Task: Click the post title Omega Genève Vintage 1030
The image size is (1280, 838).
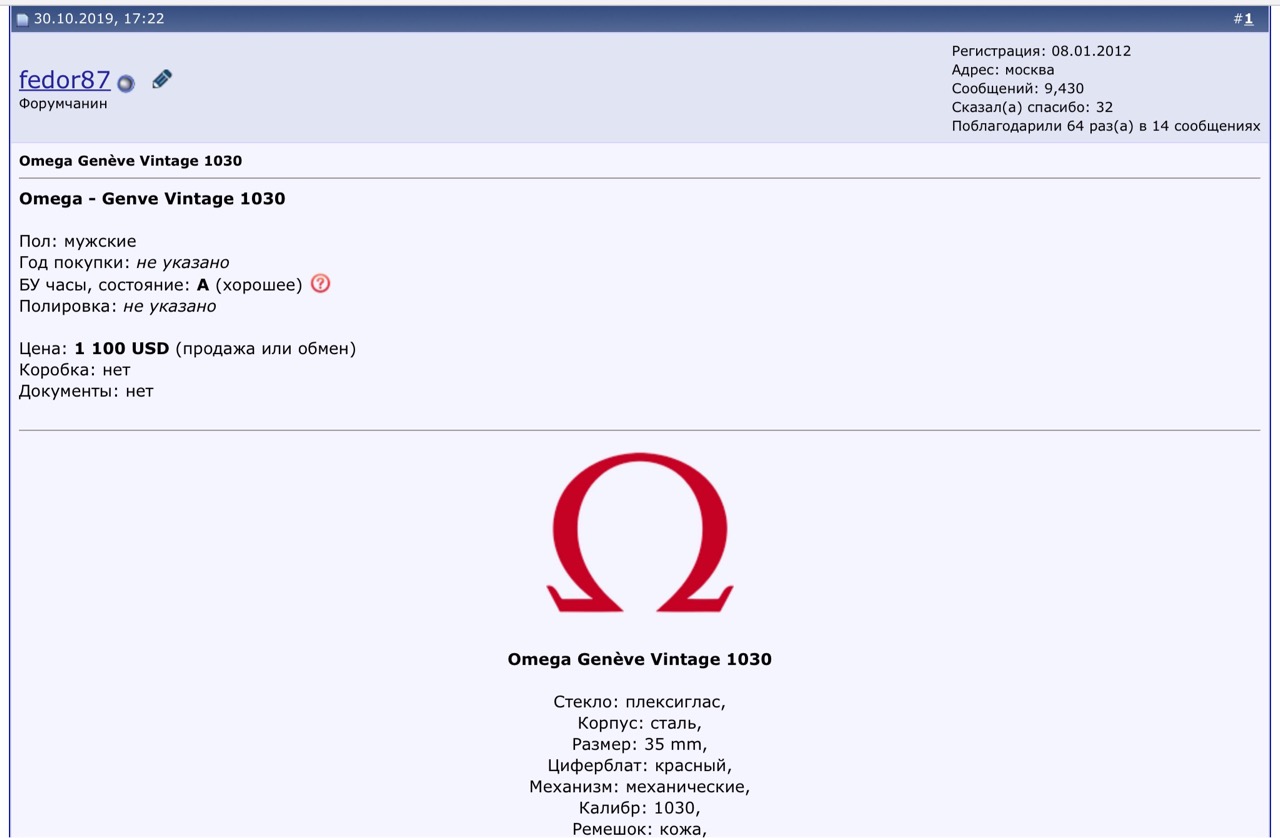Action: click(x=130, y=161)
